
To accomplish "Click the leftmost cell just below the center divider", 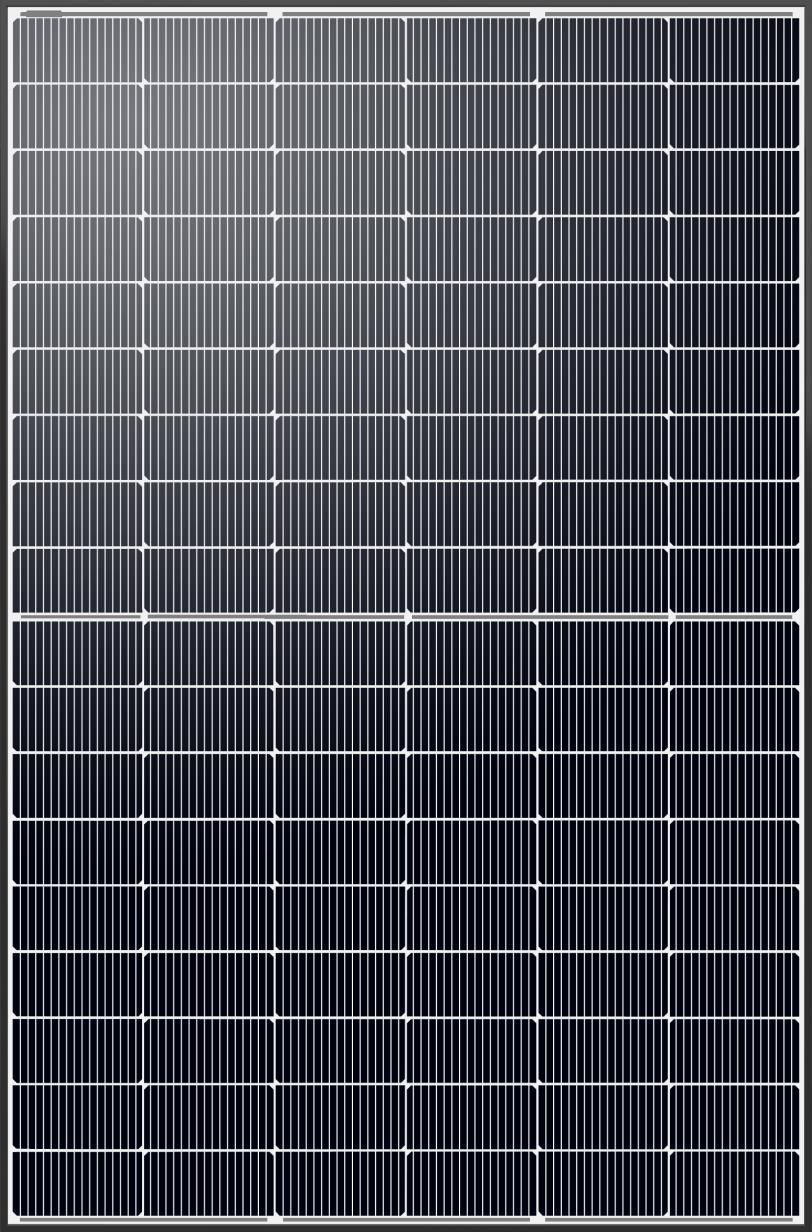I will (x=77, y=652).
